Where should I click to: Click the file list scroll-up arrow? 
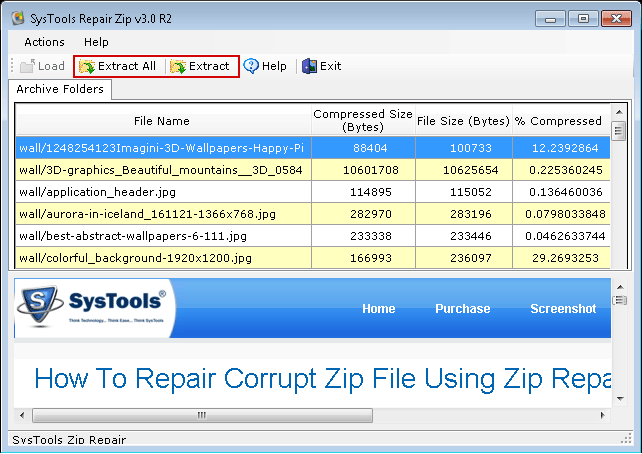click(x=619, y=112)
